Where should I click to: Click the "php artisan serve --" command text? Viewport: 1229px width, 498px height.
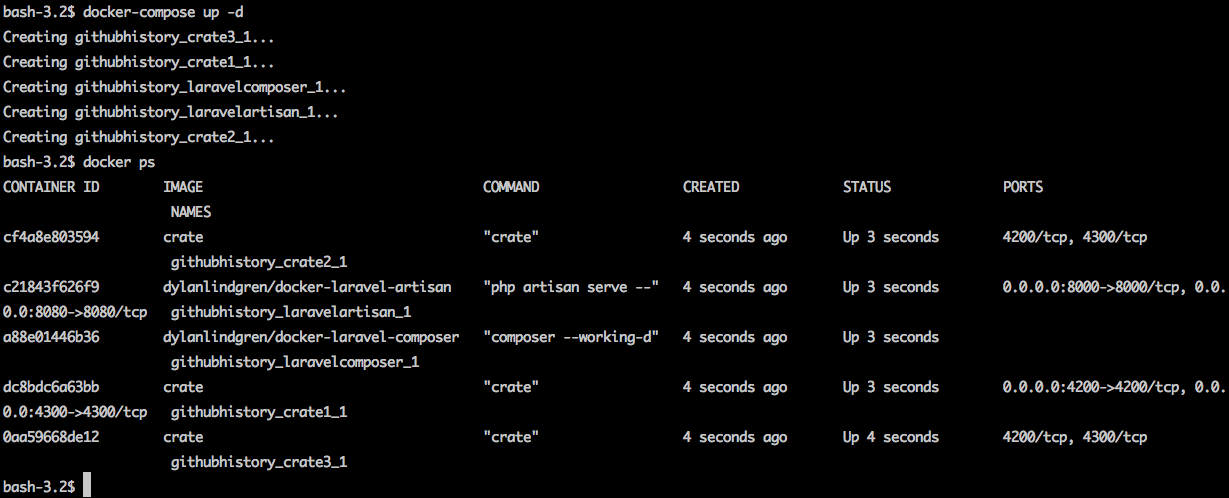(571, 287)
